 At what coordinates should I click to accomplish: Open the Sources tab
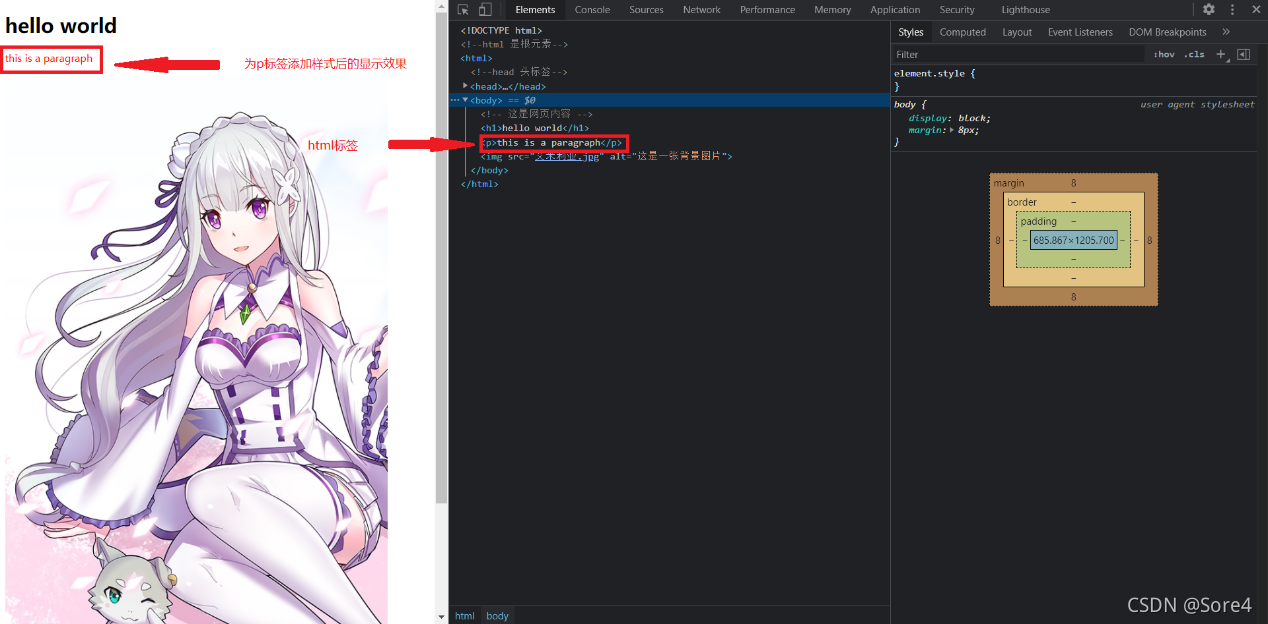click(x=646, y=10)
